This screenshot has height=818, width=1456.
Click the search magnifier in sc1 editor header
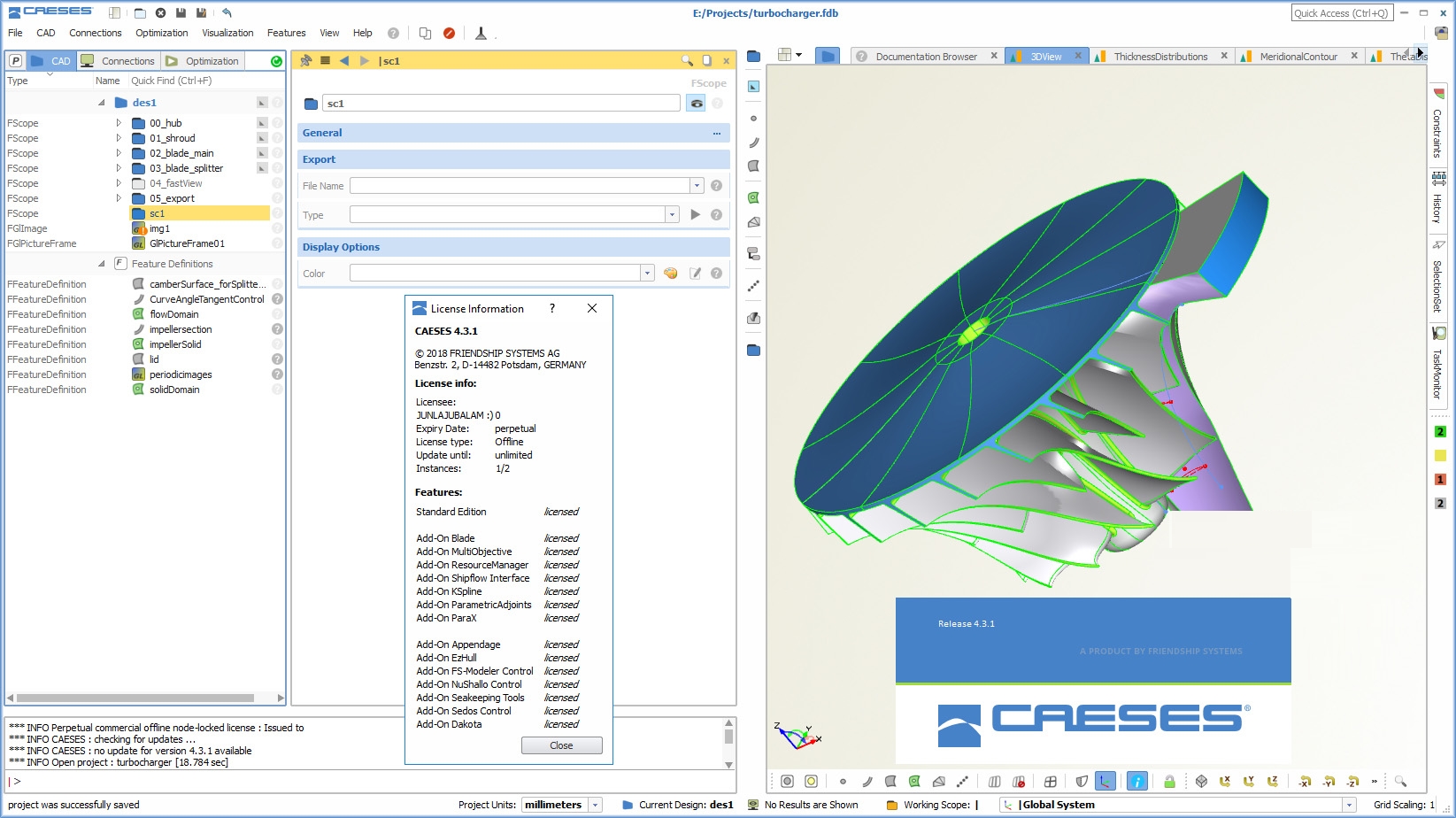(x=687, y=60)
